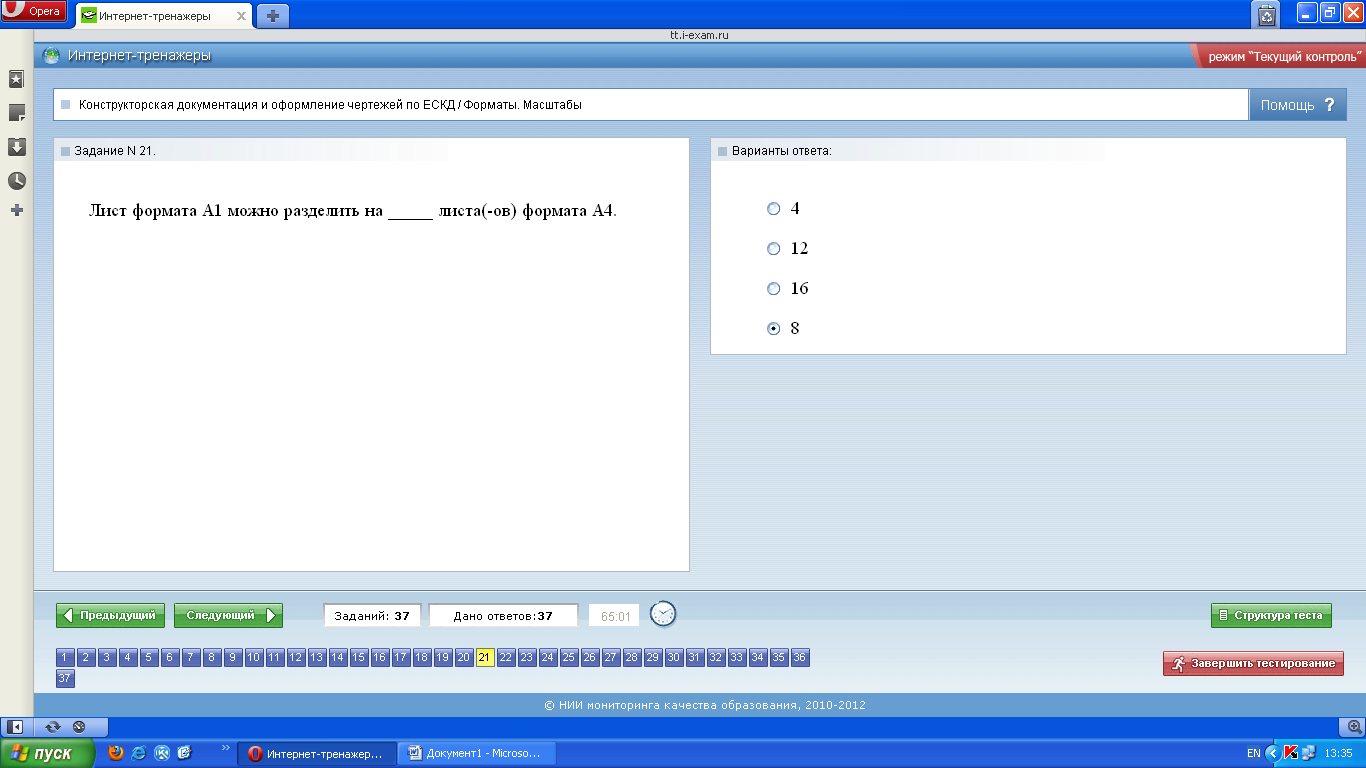1366x768 pixels.
Task: Click Завершить тестирование to finish the test
Action: [x=1253, y=663]
